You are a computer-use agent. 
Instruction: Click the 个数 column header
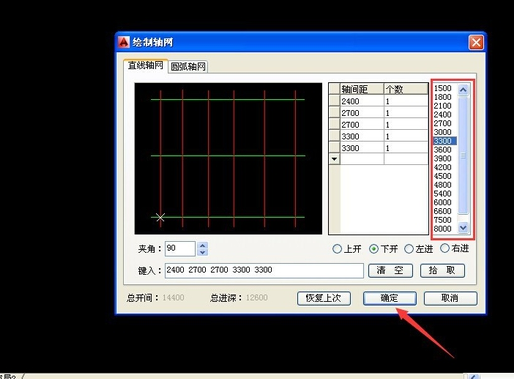[x=406, y=89]
